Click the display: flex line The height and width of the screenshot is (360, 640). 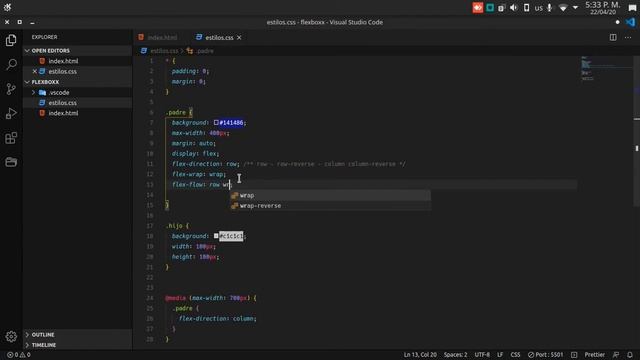[196, 153]
